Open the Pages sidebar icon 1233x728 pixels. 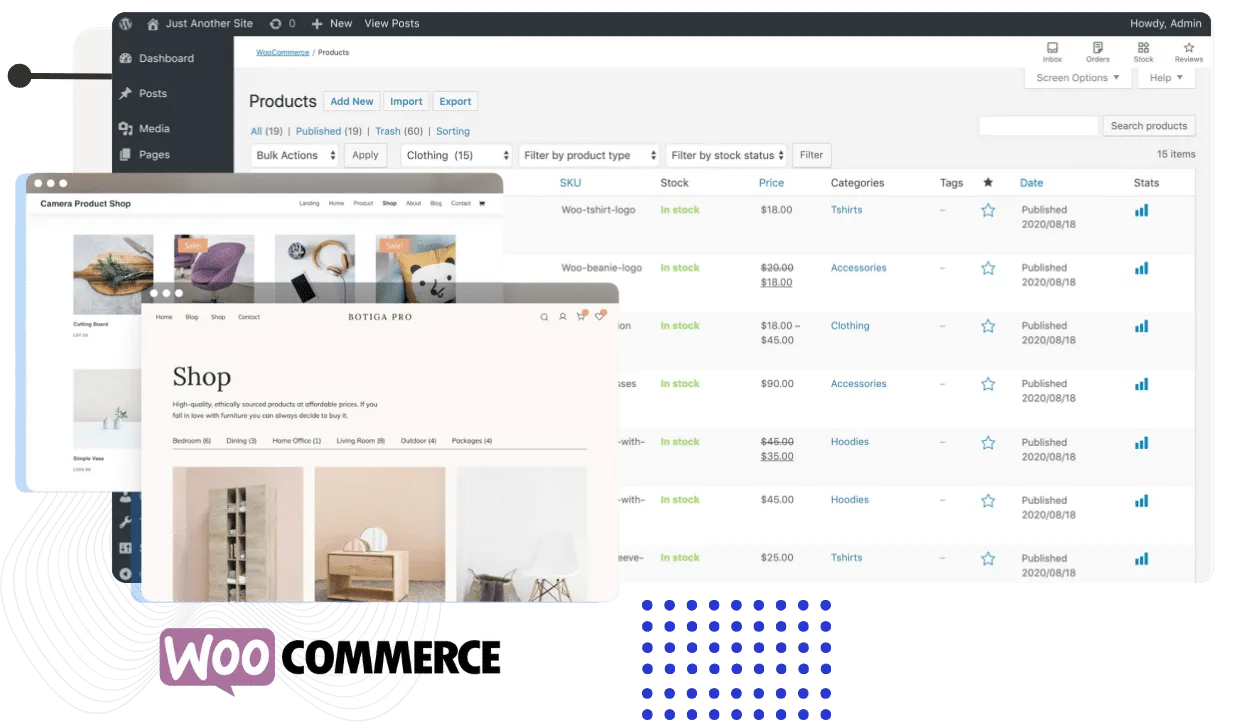126,155
